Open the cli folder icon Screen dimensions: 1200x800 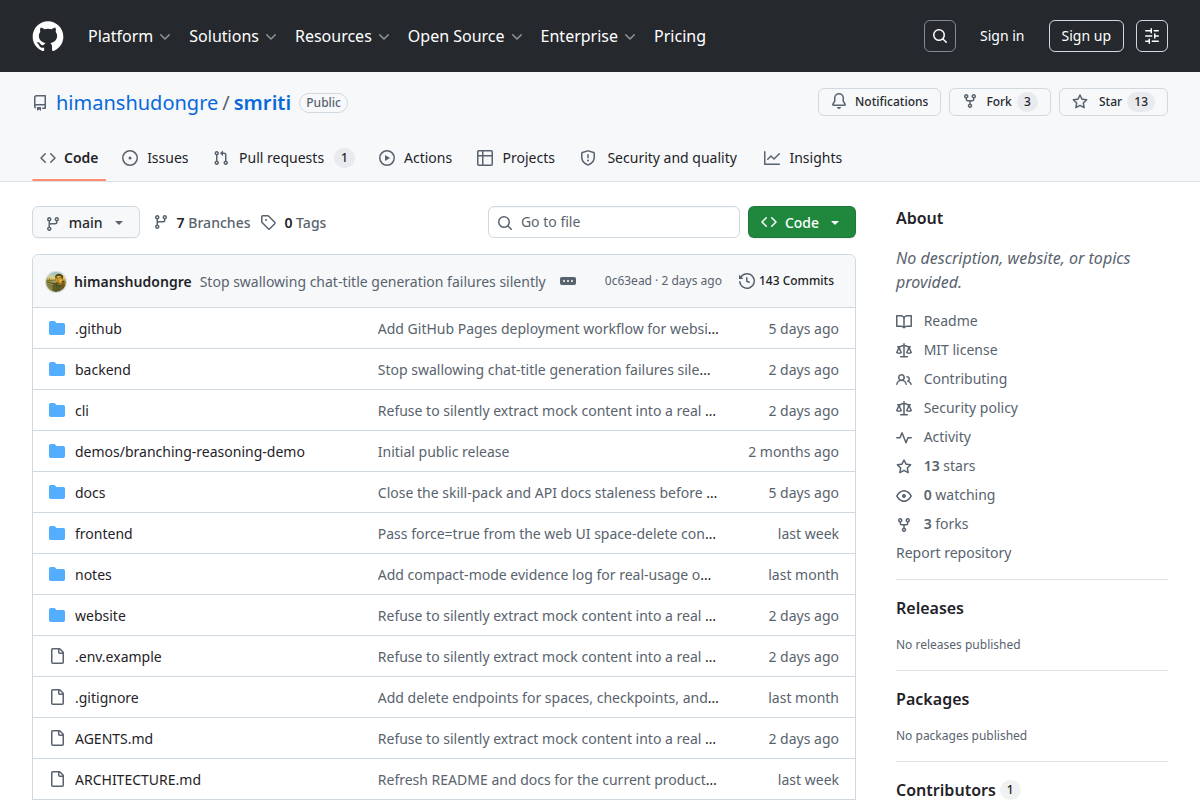[57, 410]
